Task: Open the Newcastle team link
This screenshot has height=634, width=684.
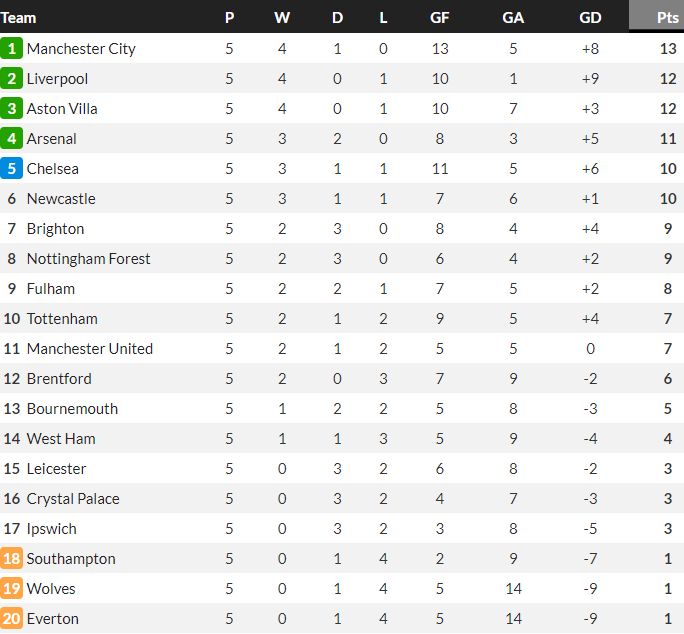Action: pyautogui.click(x=61, y=198)
